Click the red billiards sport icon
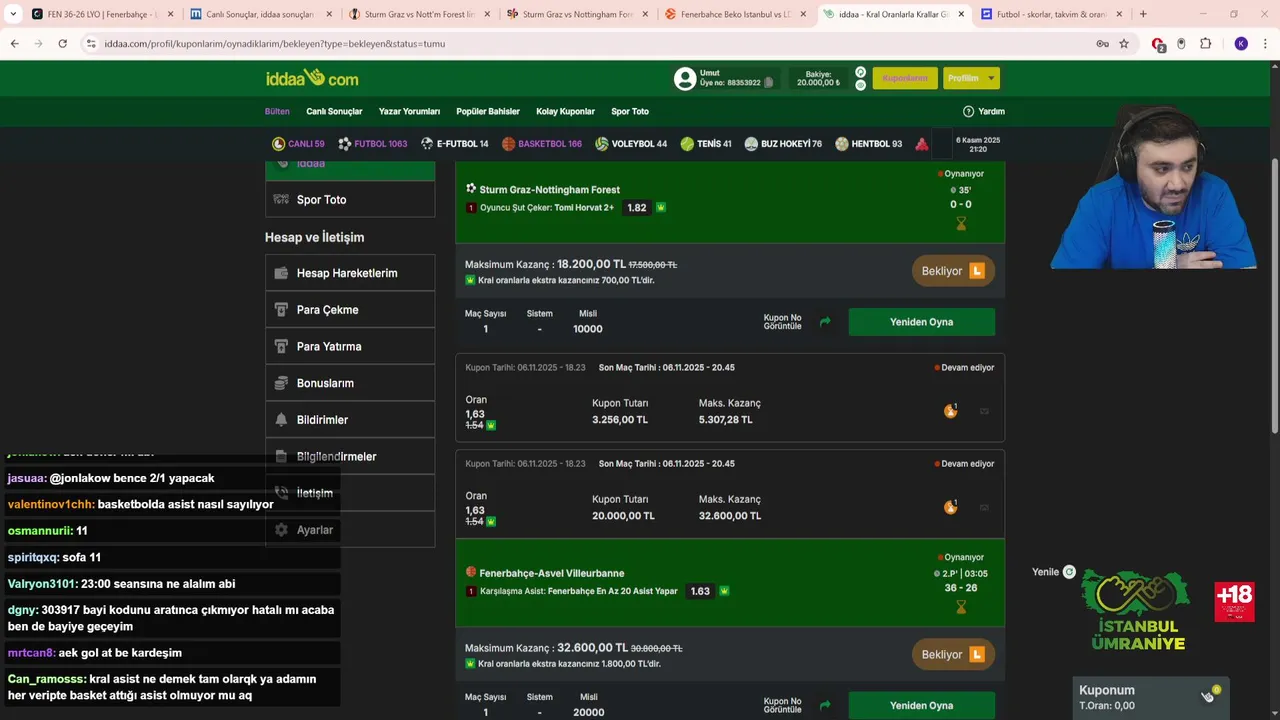 921,144
